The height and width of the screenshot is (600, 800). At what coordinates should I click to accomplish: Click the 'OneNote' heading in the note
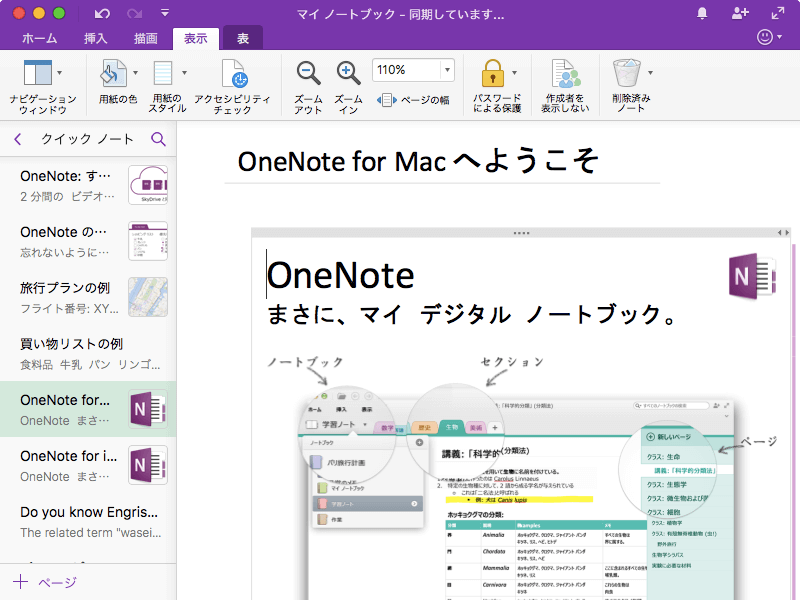[340, 276]
